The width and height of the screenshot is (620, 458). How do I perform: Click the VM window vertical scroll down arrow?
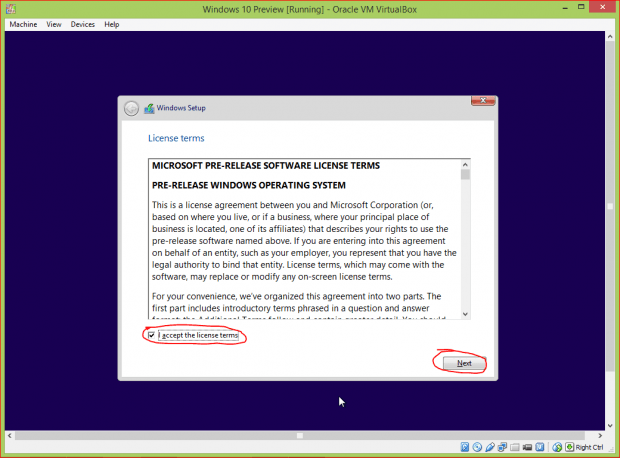click(x=610, y=426)
